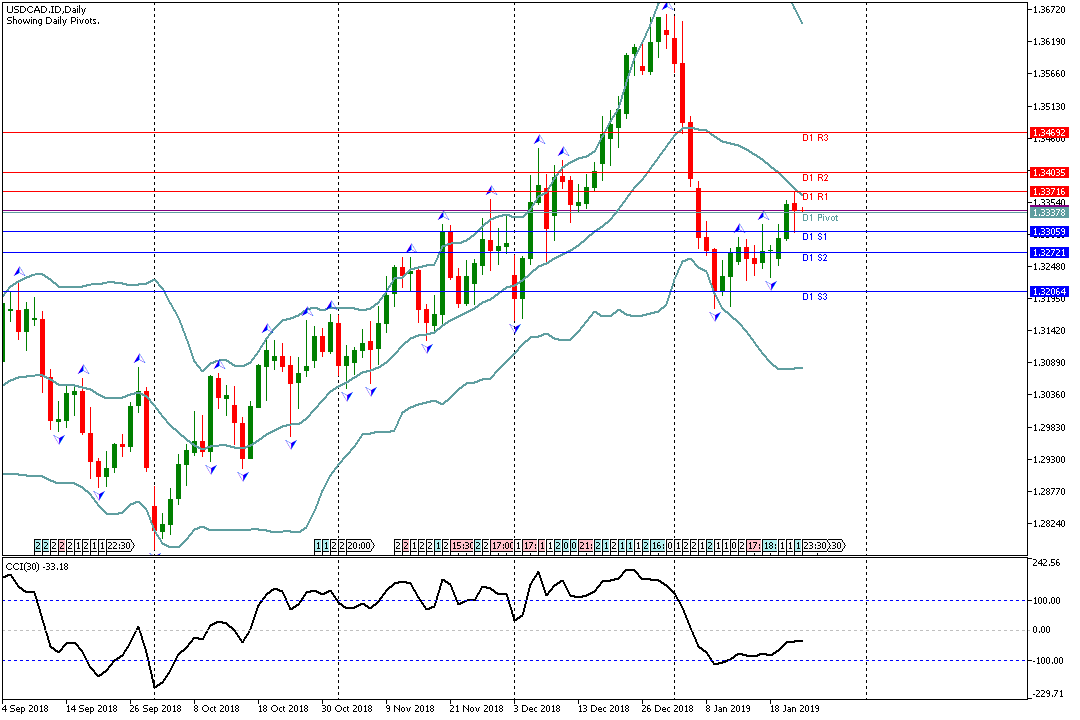
Task: Click the 13 Dec 2018 date label
Action: tap(604, 709)
